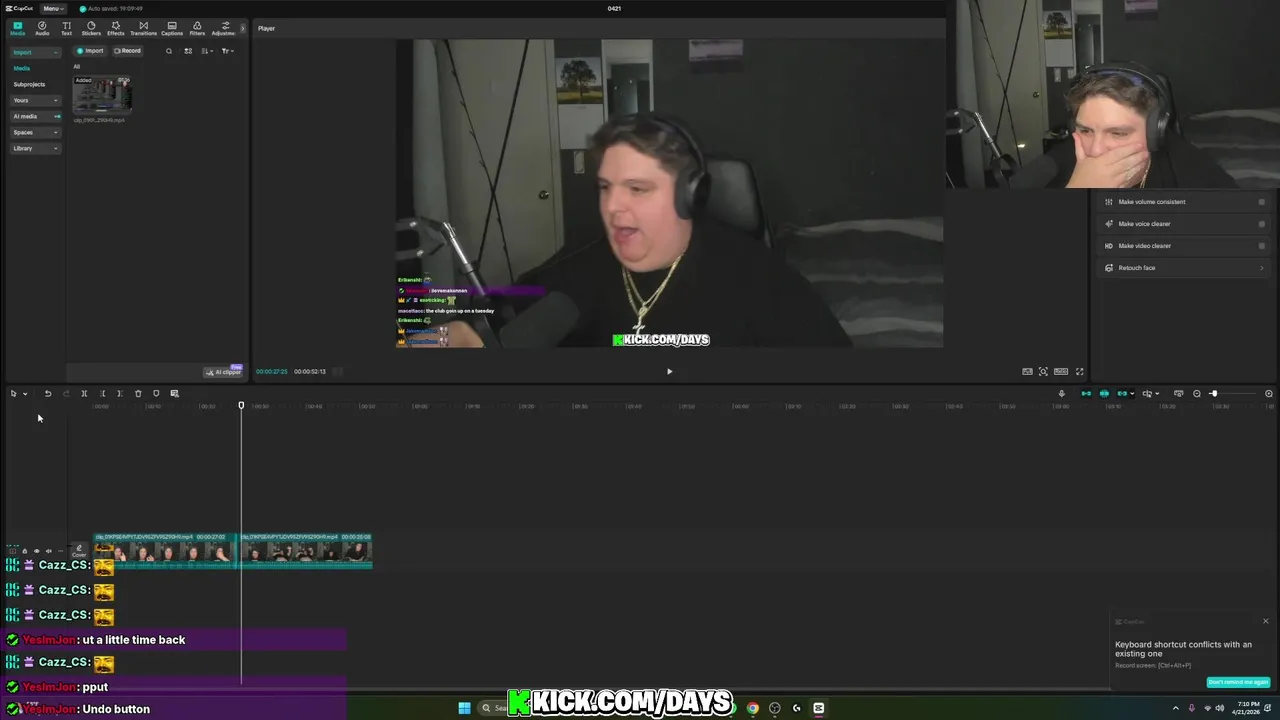Open the Stickers tab
Image resolution: width=1280 pixels, height=720 pixels.
pyautogui.click(x=91, y=28)
